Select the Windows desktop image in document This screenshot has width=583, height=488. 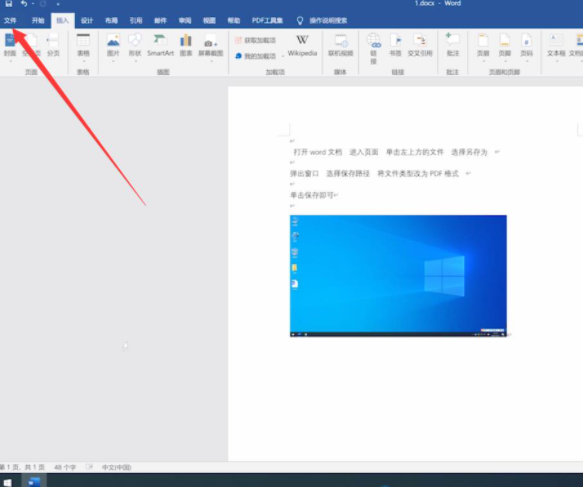(398, 276)
